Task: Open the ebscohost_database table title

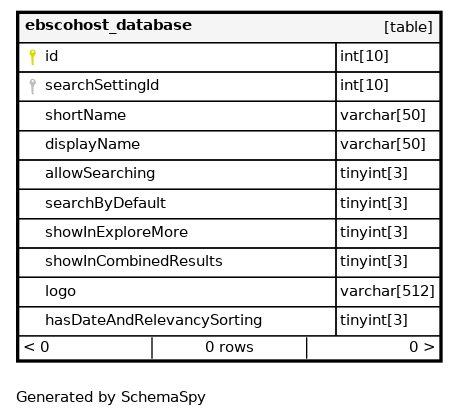Action: coord(108,25)
